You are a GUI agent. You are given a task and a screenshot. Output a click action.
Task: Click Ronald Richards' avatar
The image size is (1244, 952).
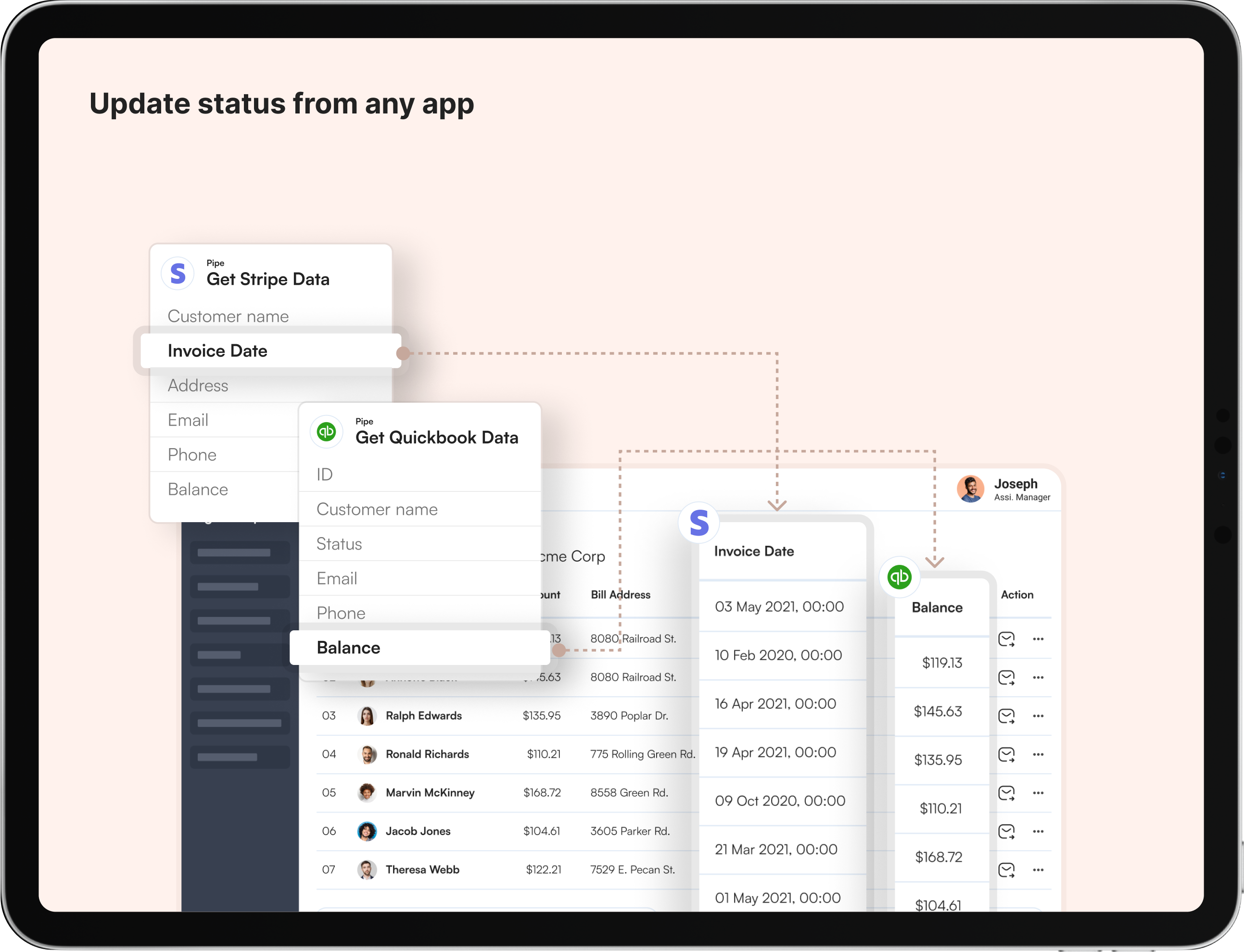[x=367, y=755]
